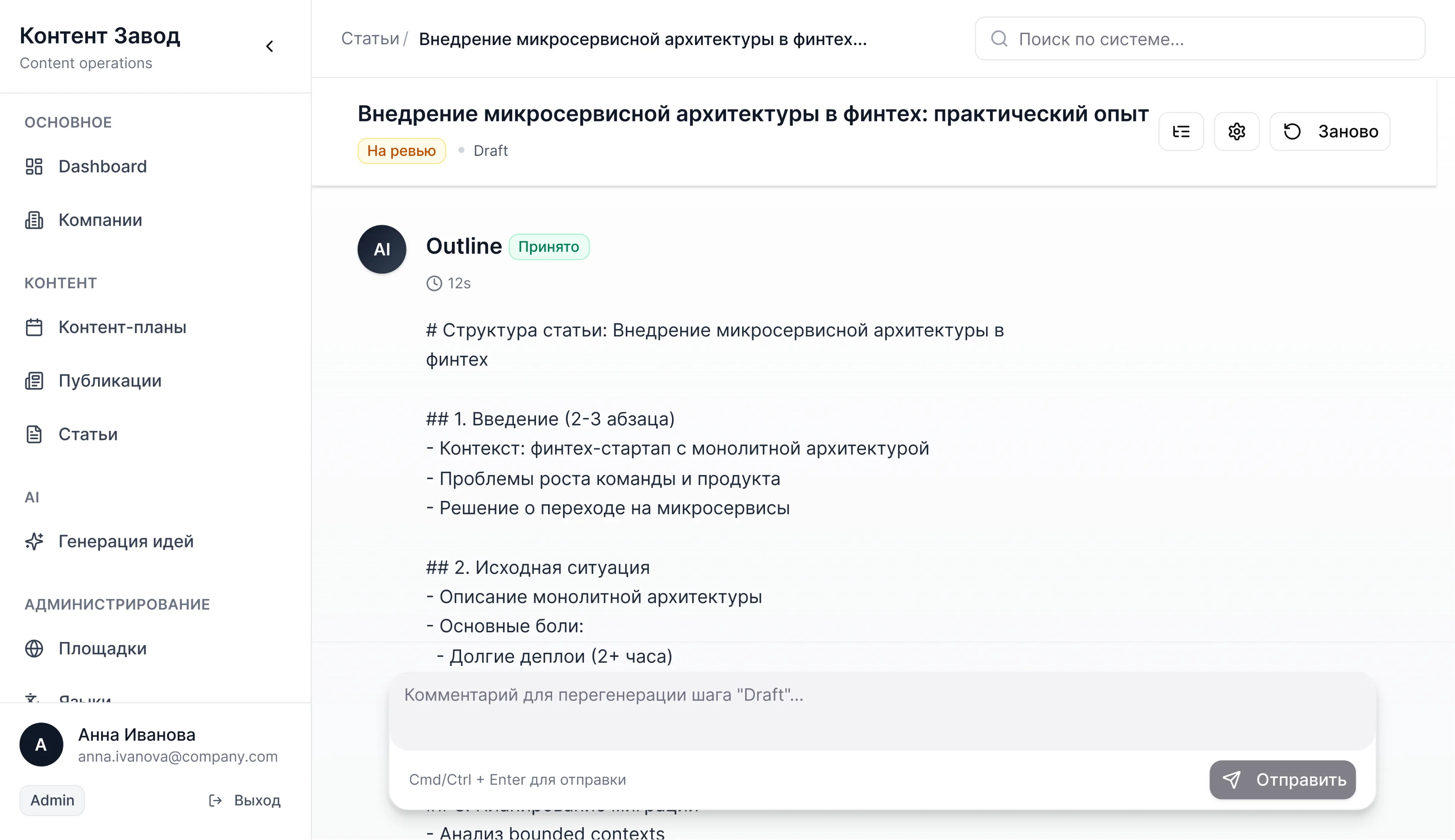Open the Языки settings
The image size is (1455, 840).
pos(84,699)
